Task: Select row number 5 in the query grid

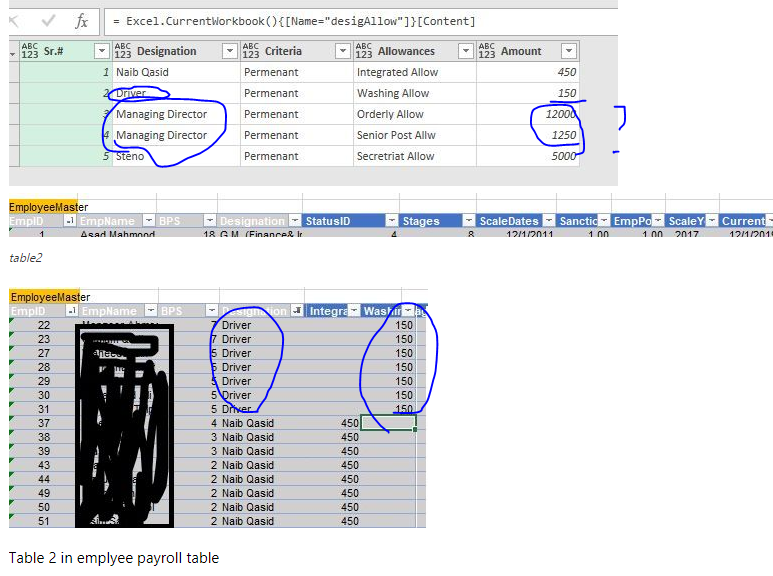Action: coord(65,156)
